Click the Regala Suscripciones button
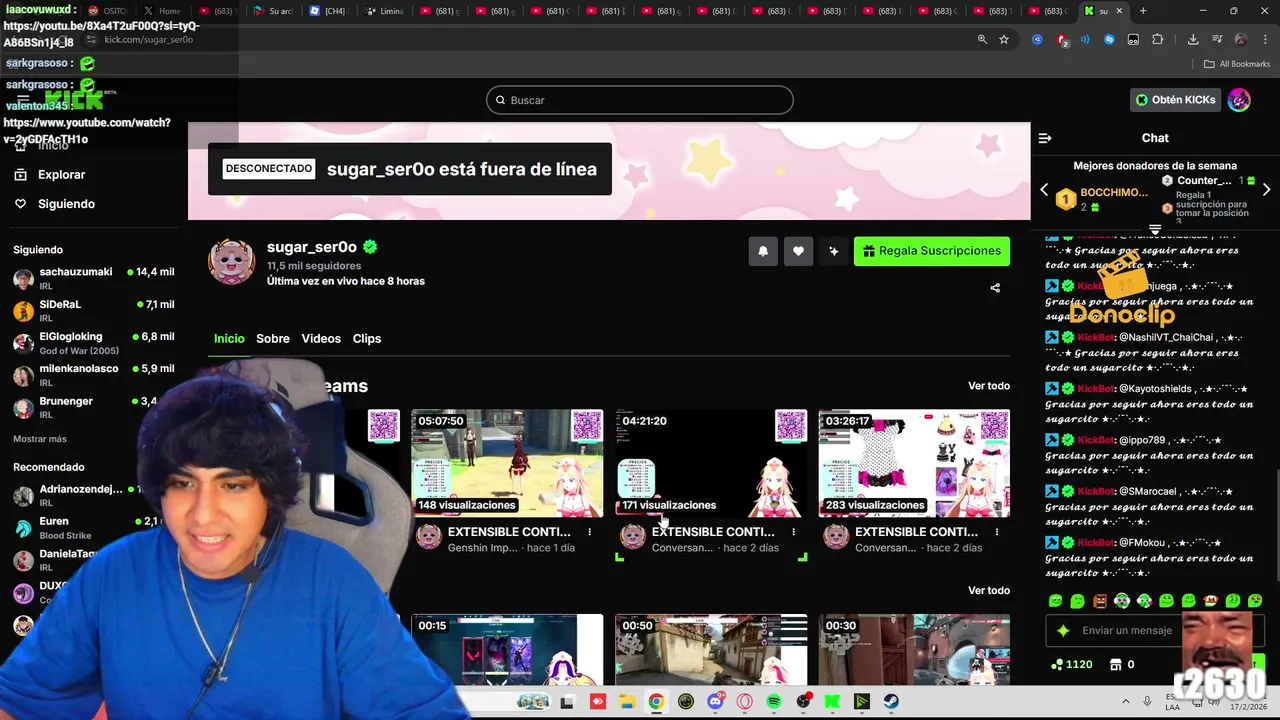1280x720 pixels. (x=932, y=251)
